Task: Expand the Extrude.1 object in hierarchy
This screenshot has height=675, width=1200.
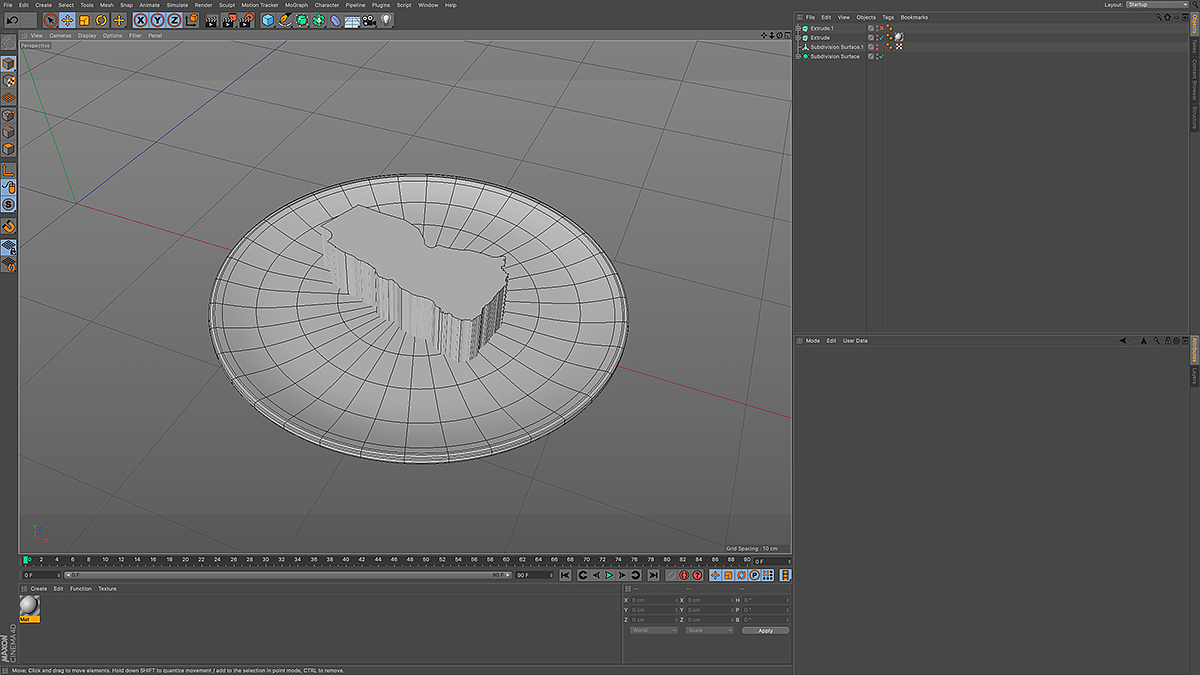Action: pyautogui.click(x=798, y=28)
